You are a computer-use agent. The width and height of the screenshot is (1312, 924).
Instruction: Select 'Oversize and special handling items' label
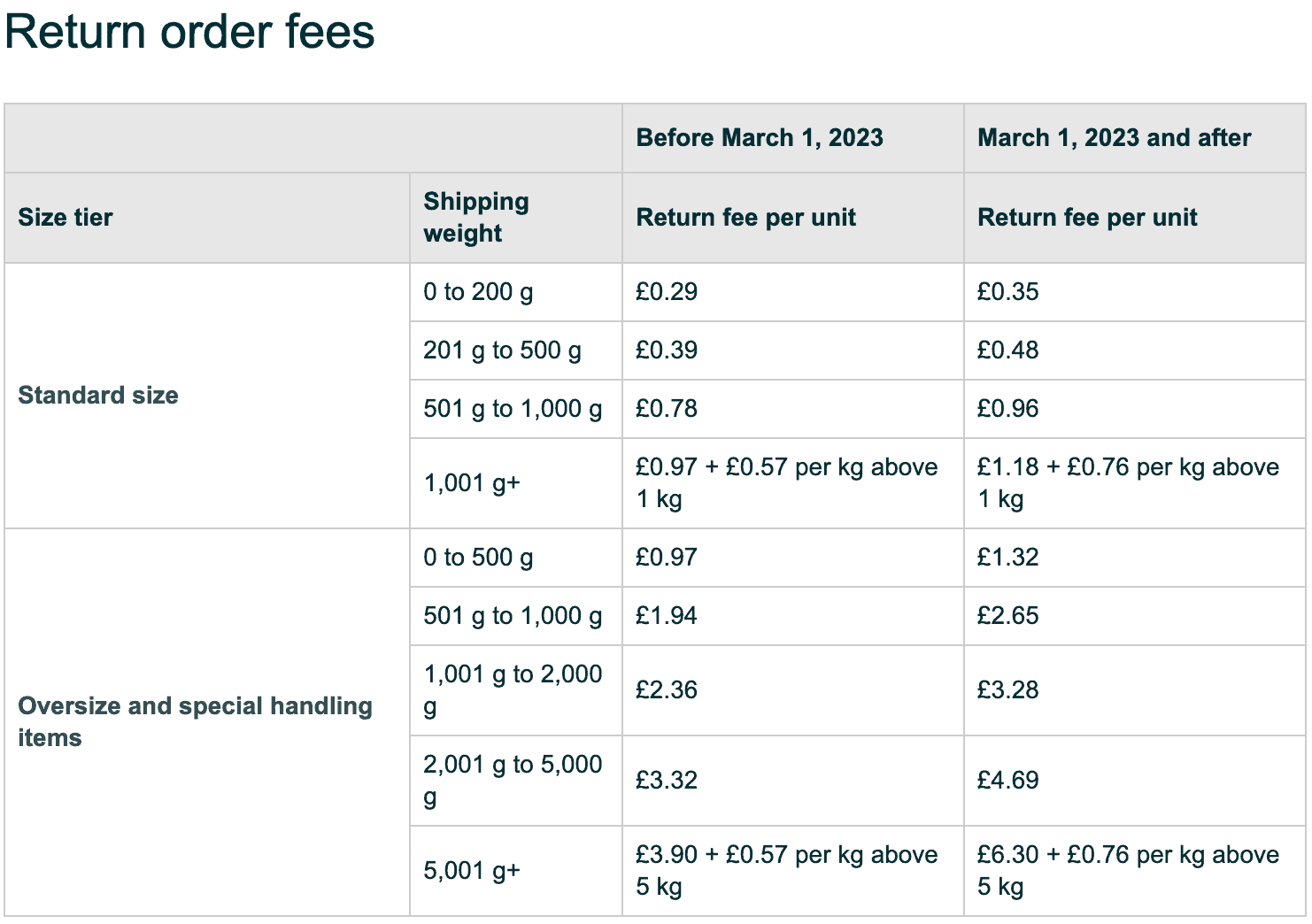click(195, 722)
